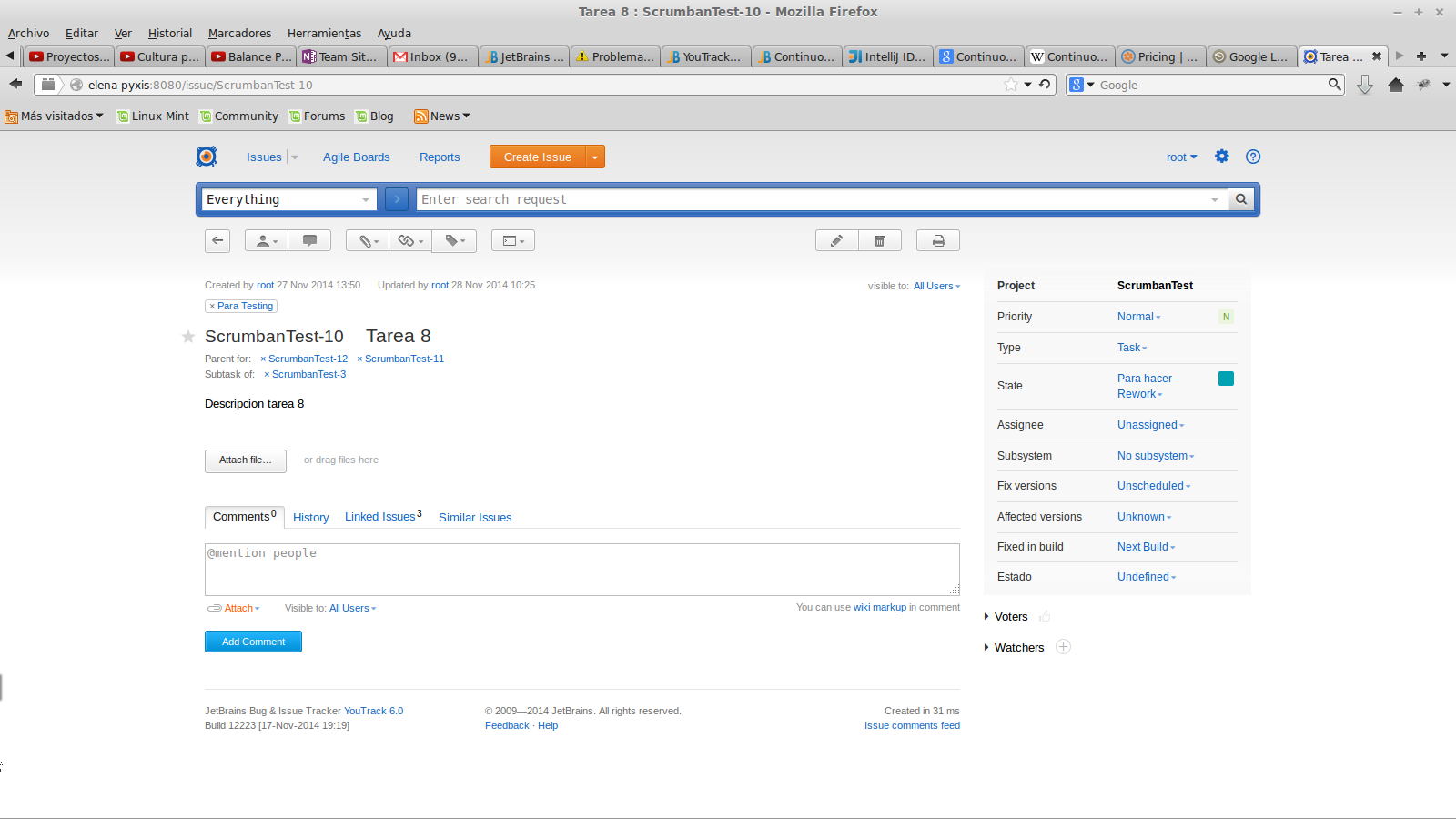
Task: Open the Priority Normal dropdown
Action: click(1138, 317)
